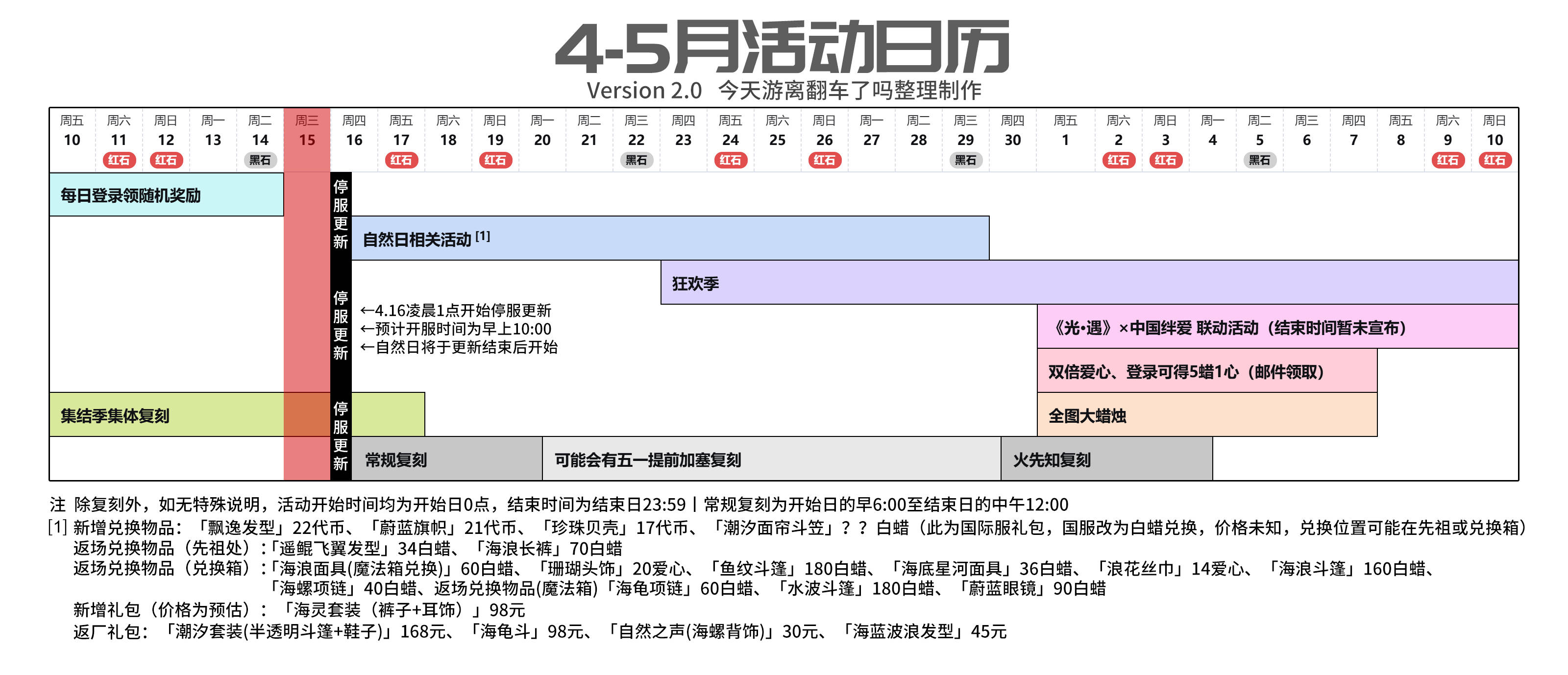Click the 红石 marker under April 17
This screenshot has height=675, width=1568.
click(x=403, y=161)
